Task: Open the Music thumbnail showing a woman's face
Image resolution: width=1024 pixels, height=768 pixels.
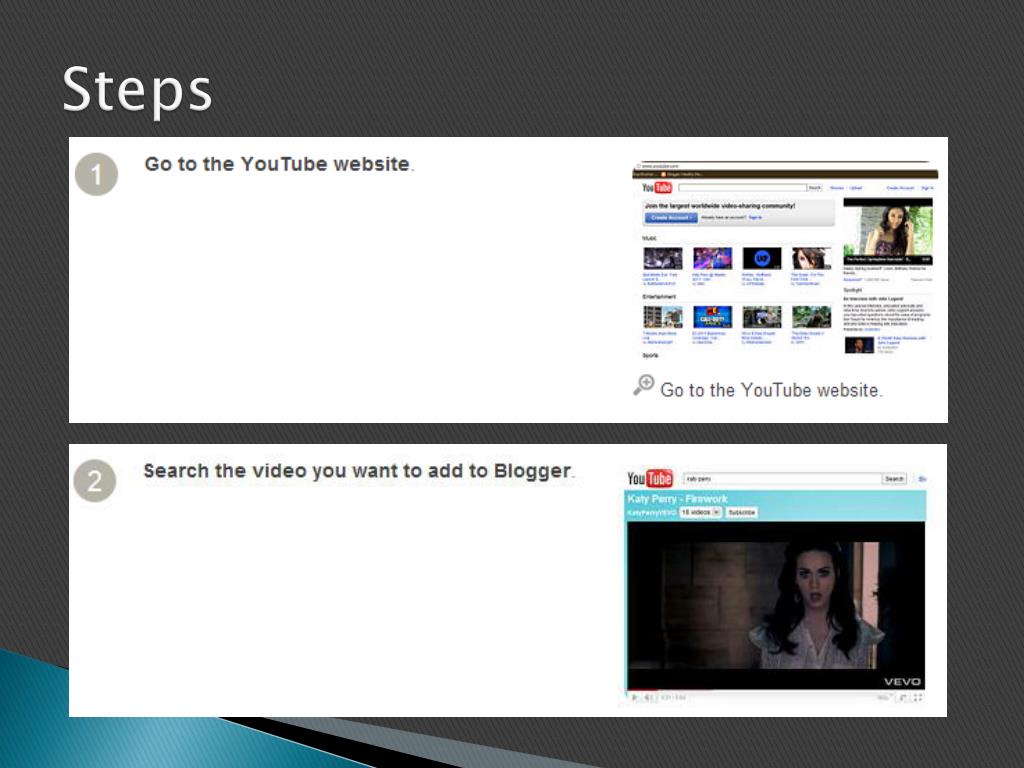Action: 812,259
